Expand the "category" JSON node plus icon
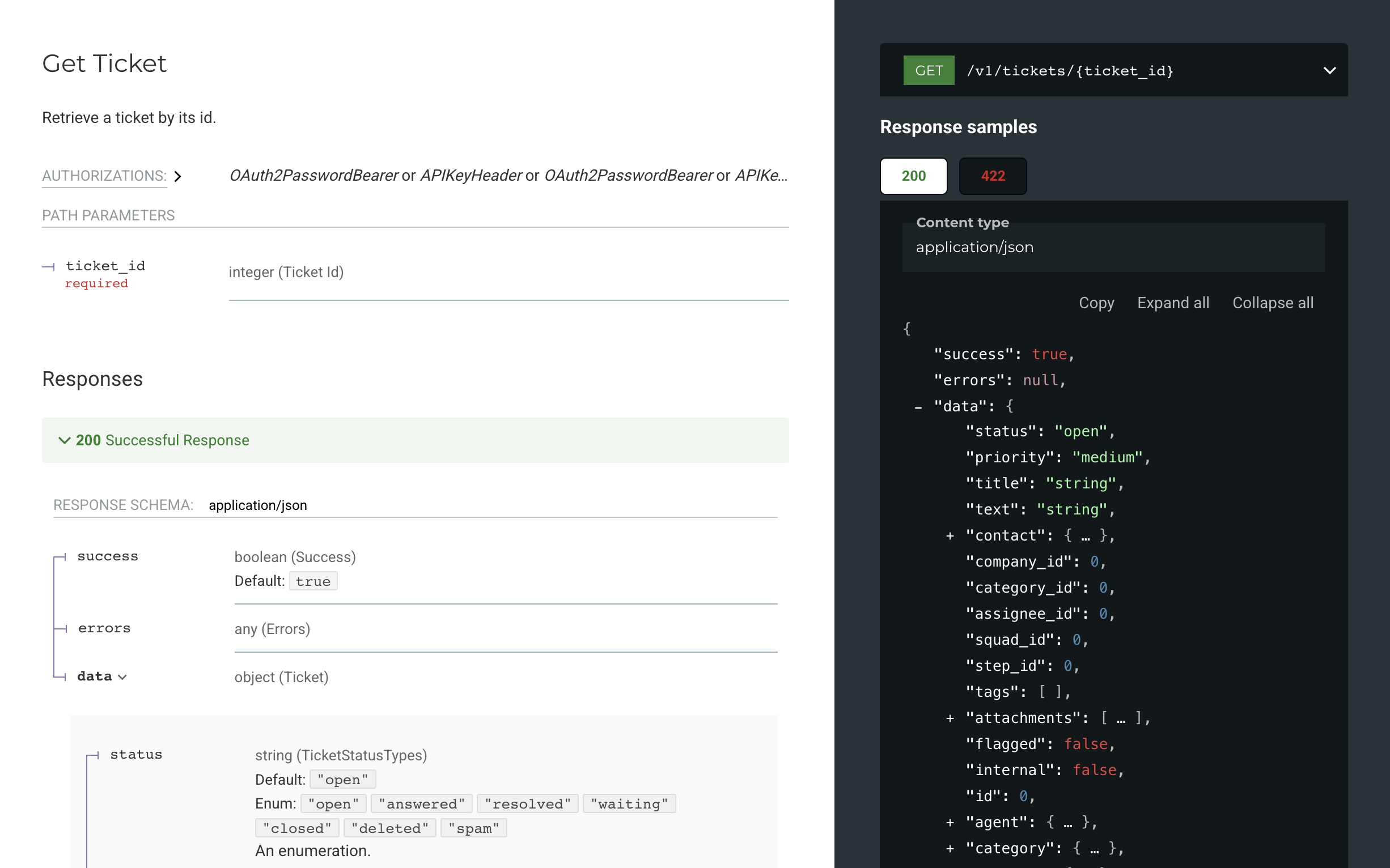The image size is (1390, 868). (x=950, y=849)
